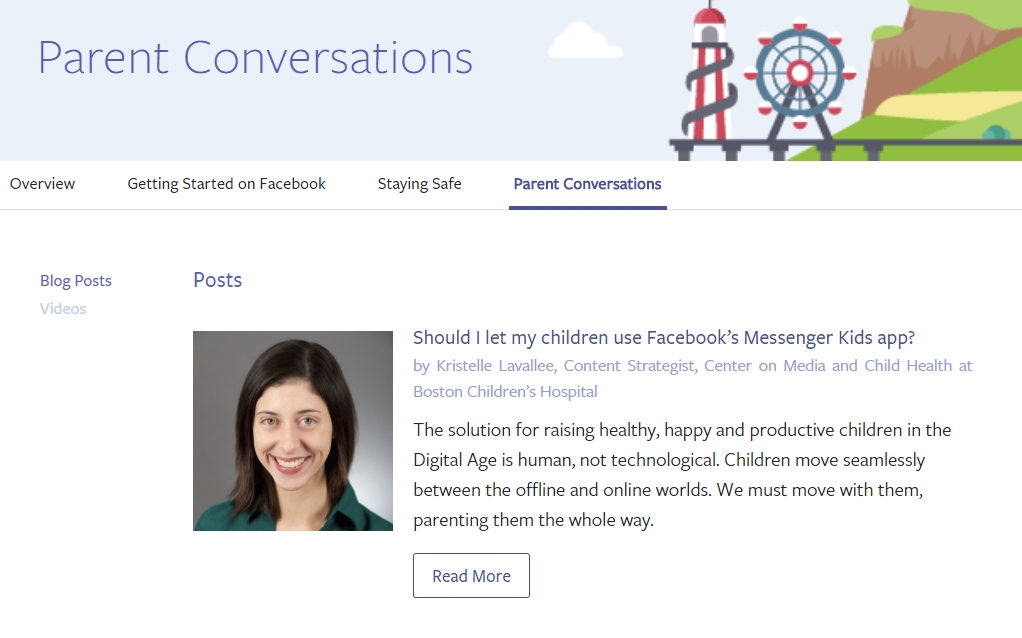1022x638 pixels.
Task: Open Kristelle Lavallee's author photo
Action: [293, 431]
